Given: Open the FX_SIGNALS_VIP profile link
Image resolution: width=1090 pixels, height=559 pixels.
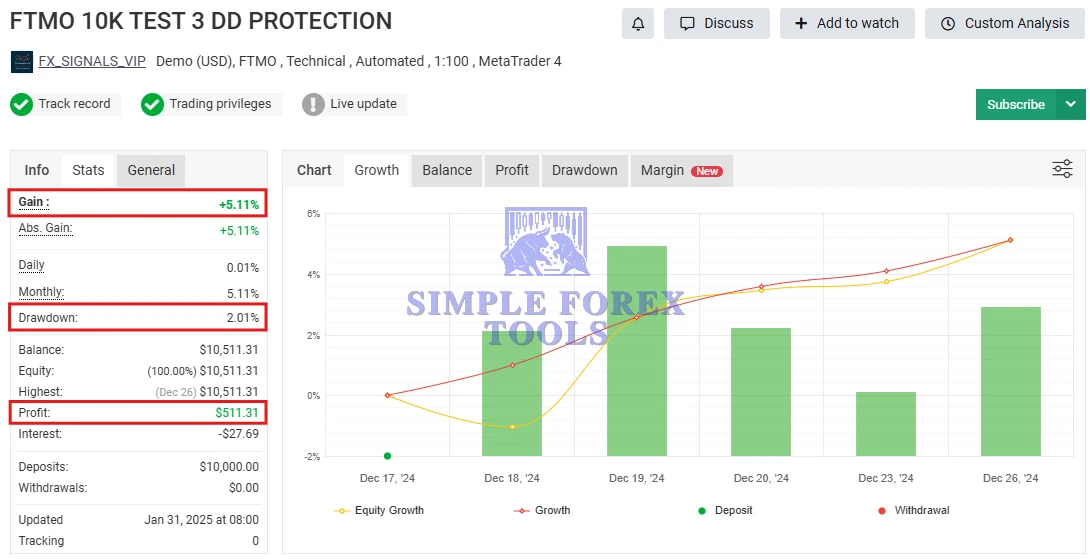Looking at the screenshot, I should (92, 61).
